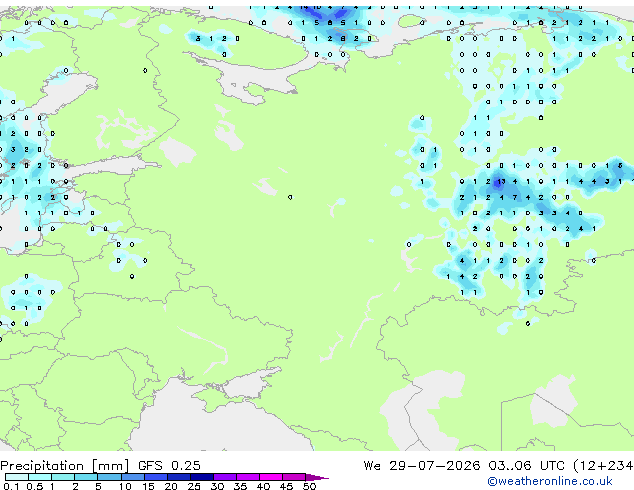Pick the 30 to 35 mm purple swatch
The width and height of the screenshot is (634, 490).
(225, 477)
